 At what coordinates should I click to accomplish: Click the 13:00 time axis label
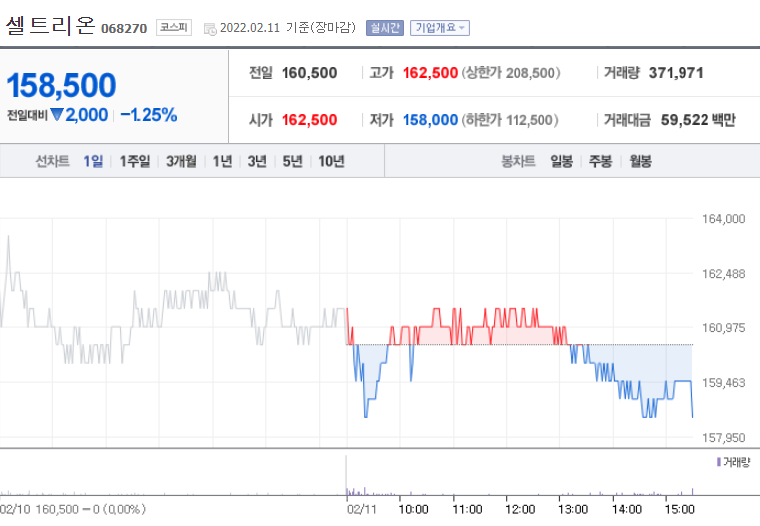573,510
